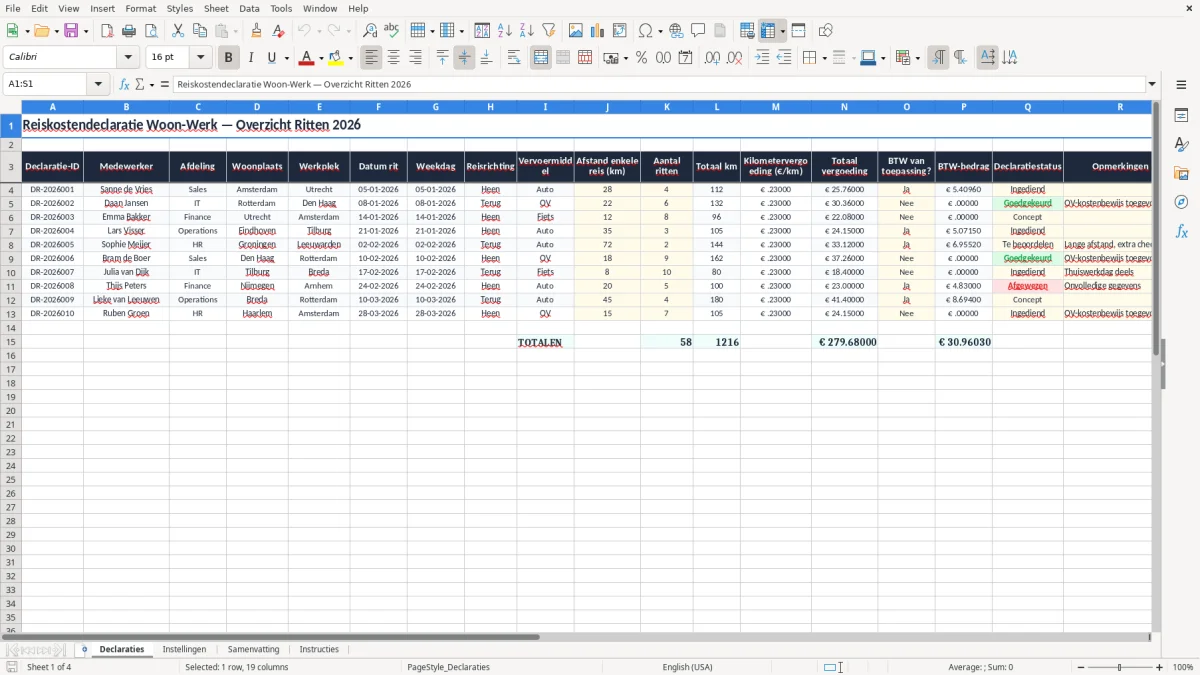Apply red font color swatch
1200x675 pixels.
coord(307,58)
